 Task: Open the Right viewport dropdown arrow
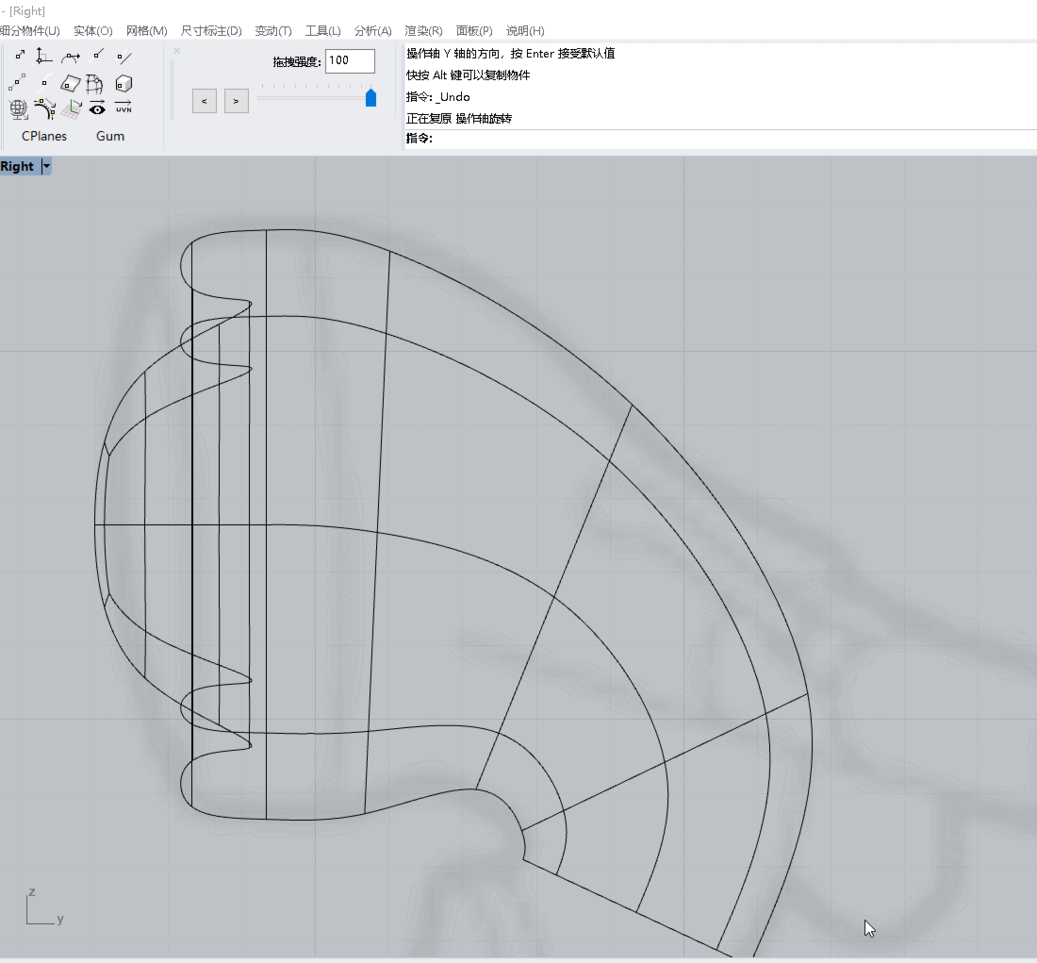[x=46, y=167]
